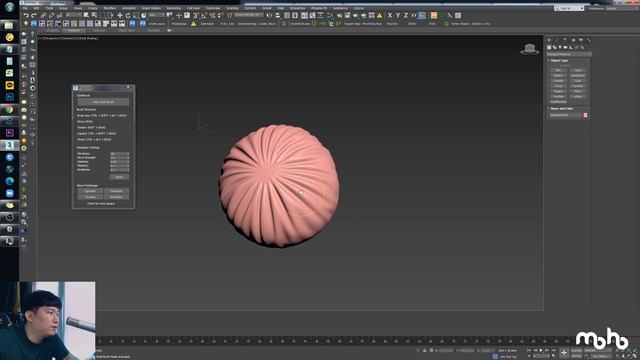Select the Cameras category in Create panel

point(565,47)
